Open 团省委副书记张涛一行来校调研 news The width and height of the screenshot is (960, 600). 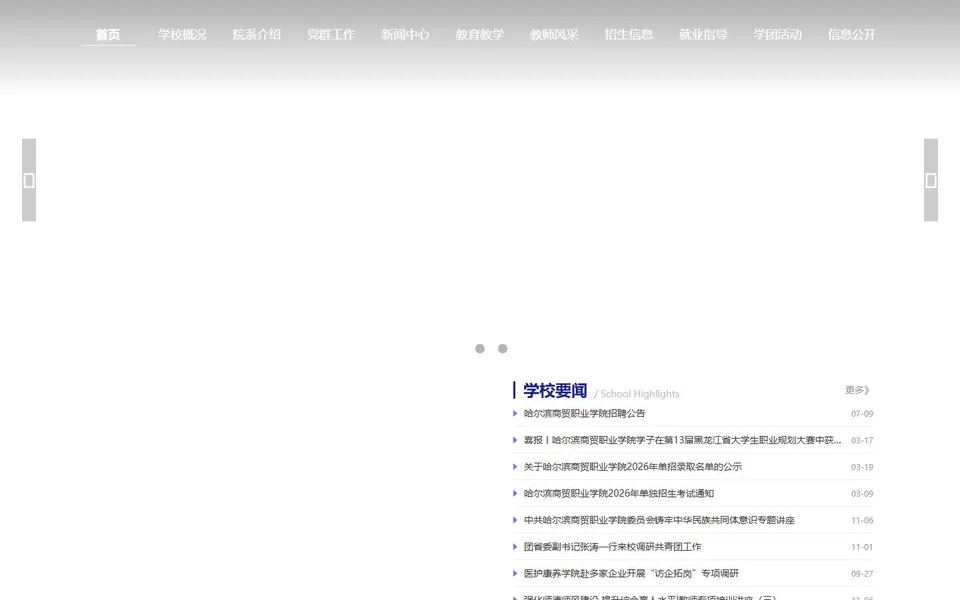point(612,547)
